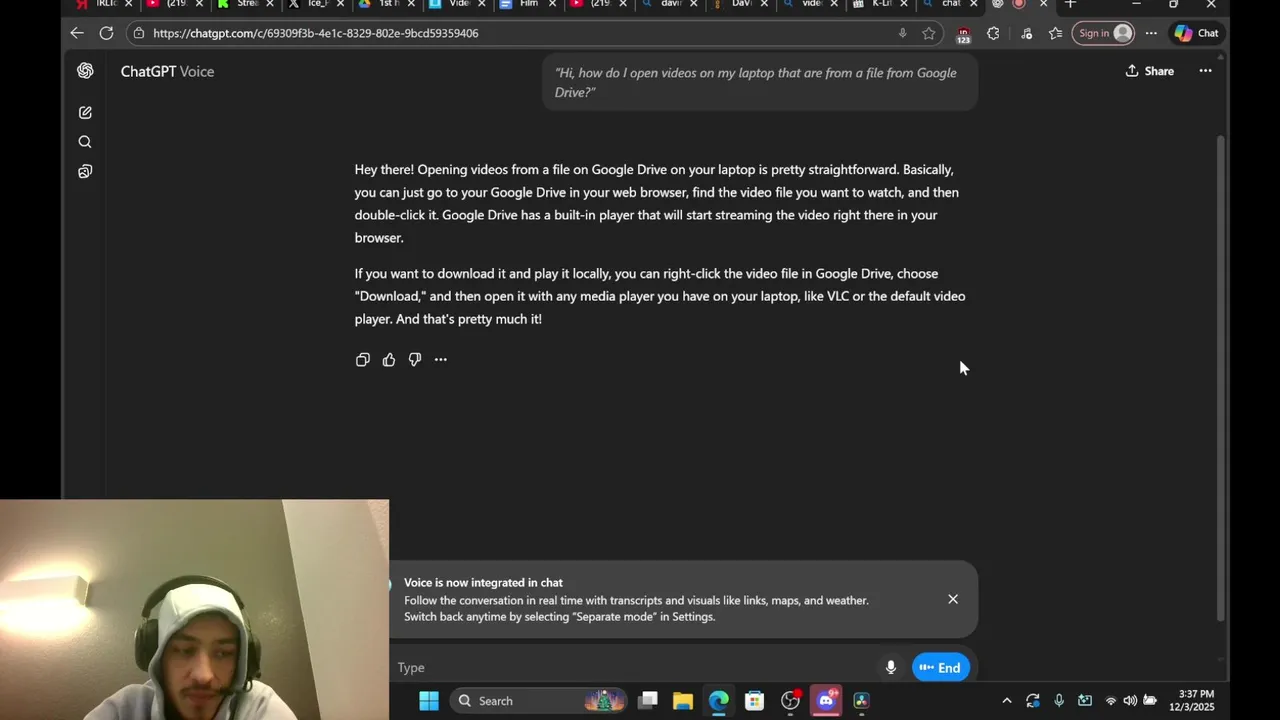Open the browser favorites list icon
This screenshot has height=720, width=1280.
1055,33
